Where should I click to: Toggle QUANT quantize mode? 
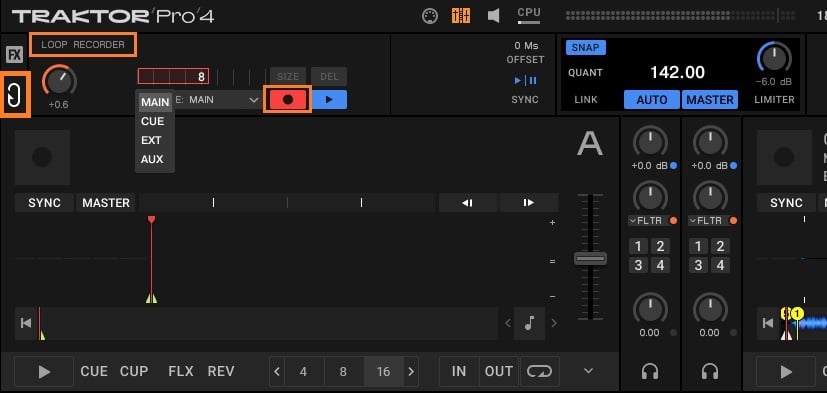click(585, 73)
